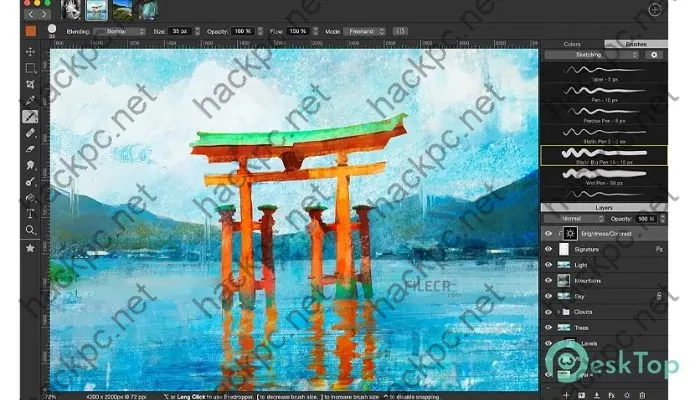Hide the Mountains layer
Image resolution: width=700 pixels, height=400 pixels.
549,280
